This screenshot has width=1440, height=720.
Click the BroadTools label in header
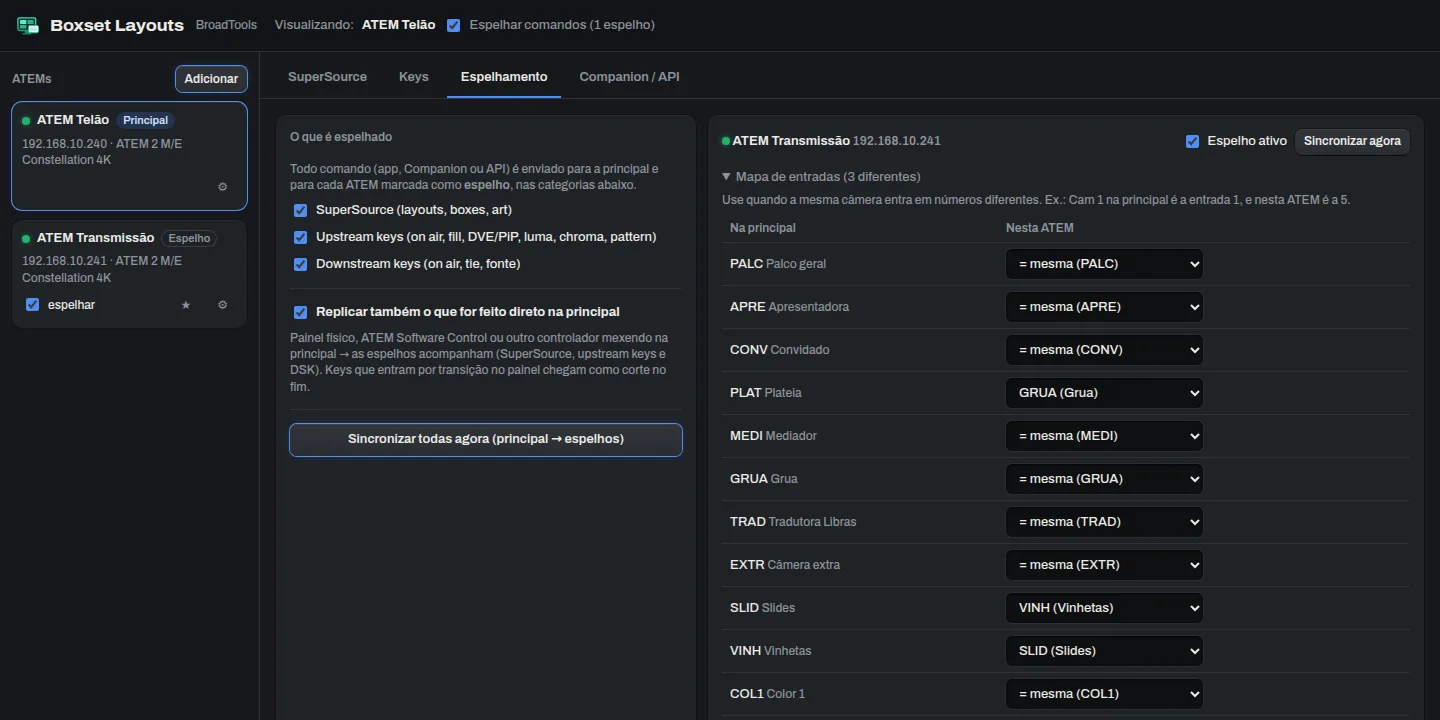(226, 25)
